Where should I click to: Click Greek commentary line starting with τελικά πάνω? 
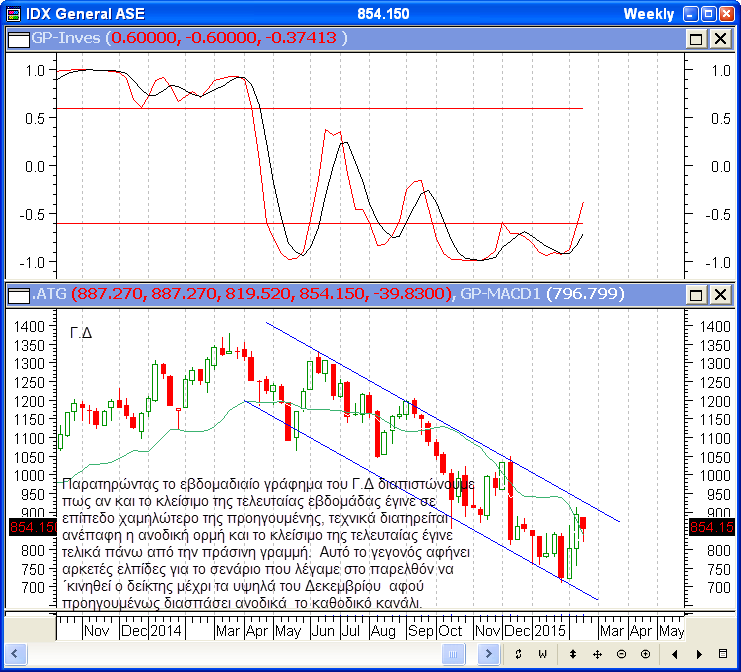pyautogui.click(x=266, y=552)
